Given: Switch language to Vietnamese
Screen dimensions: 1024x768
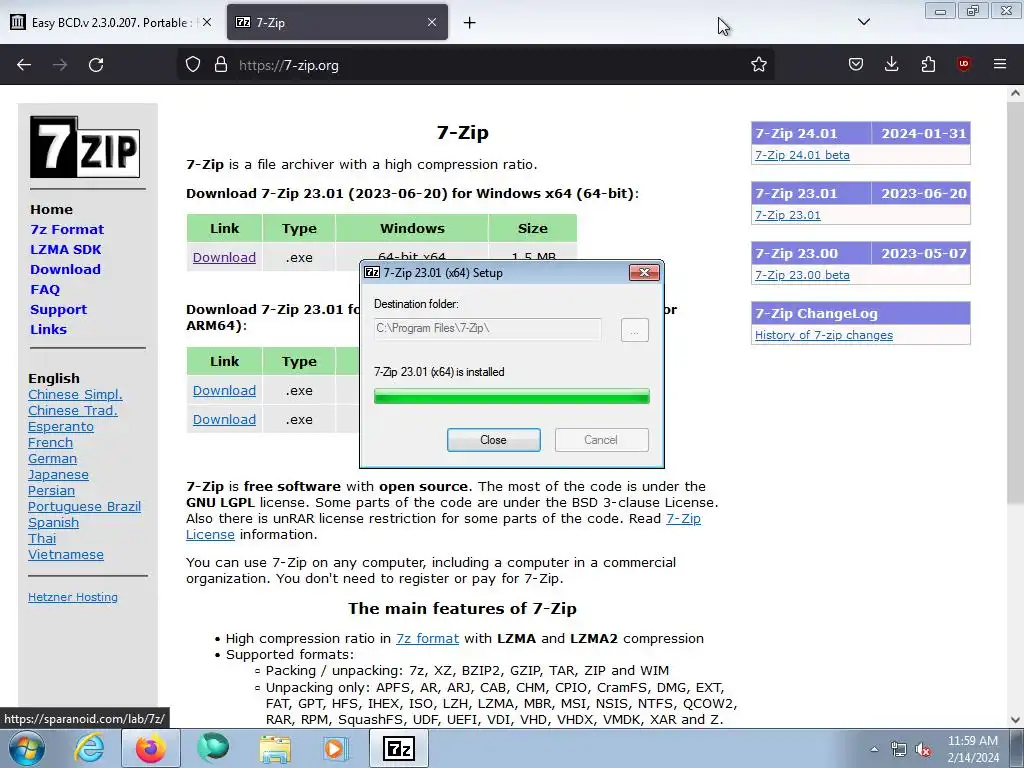Looking at the screenshot, I should (65, 554).
